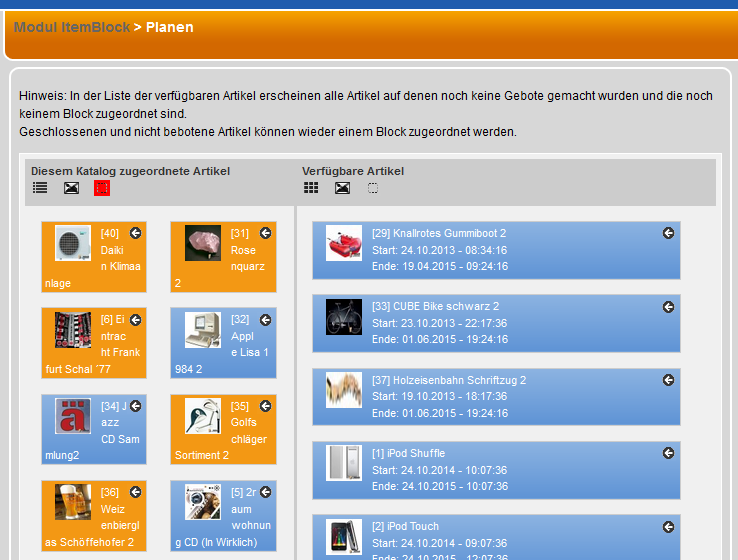Click arrow icon on Holzeisenbahn Schriftzug 2 row

point(668,380)
